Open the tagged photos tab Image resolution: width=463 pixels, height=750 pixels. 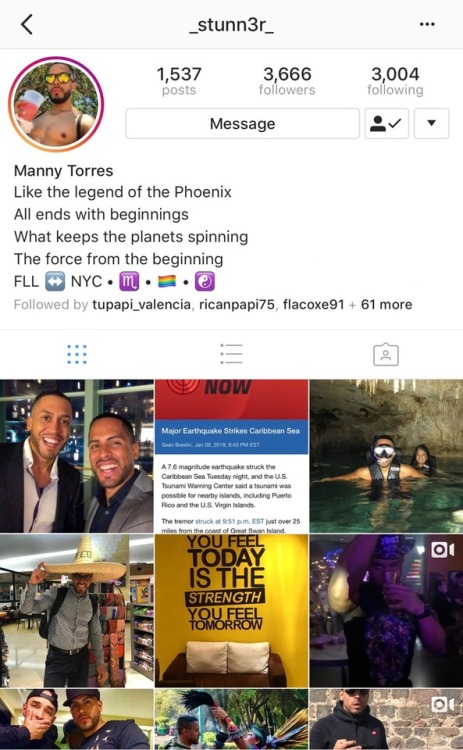coord(386,354)
